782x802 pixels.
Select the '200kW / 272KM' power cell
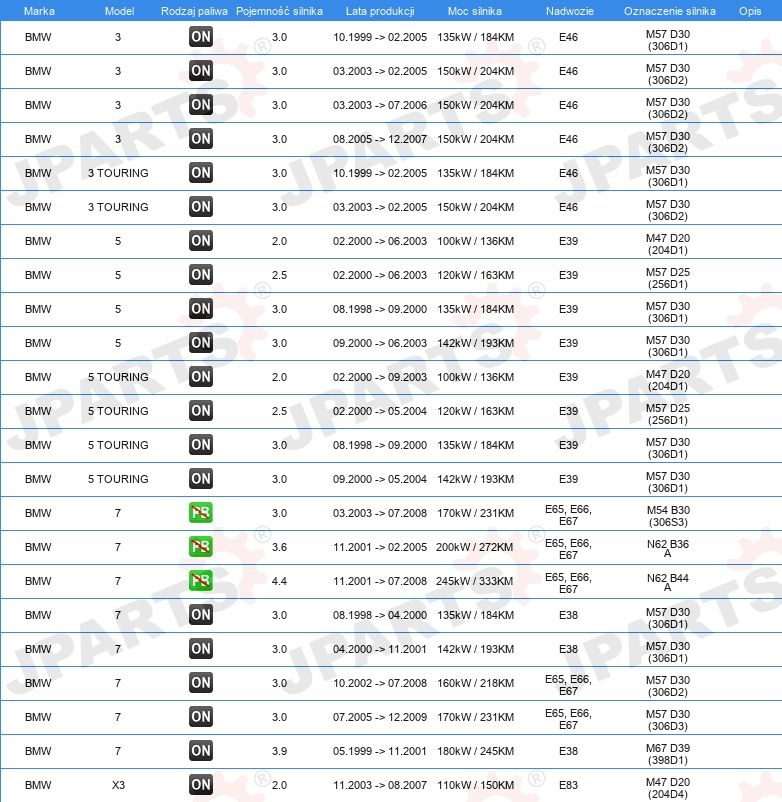475,547
